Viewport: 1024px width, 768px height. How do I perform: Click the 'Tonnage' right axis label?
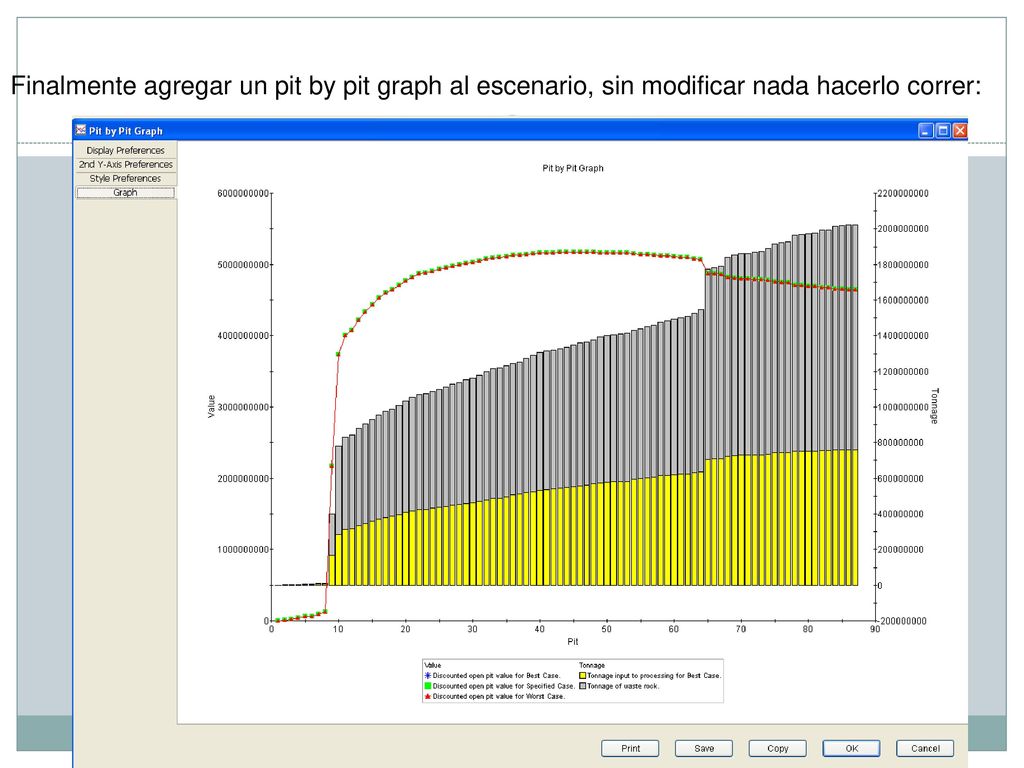(935, 406)
